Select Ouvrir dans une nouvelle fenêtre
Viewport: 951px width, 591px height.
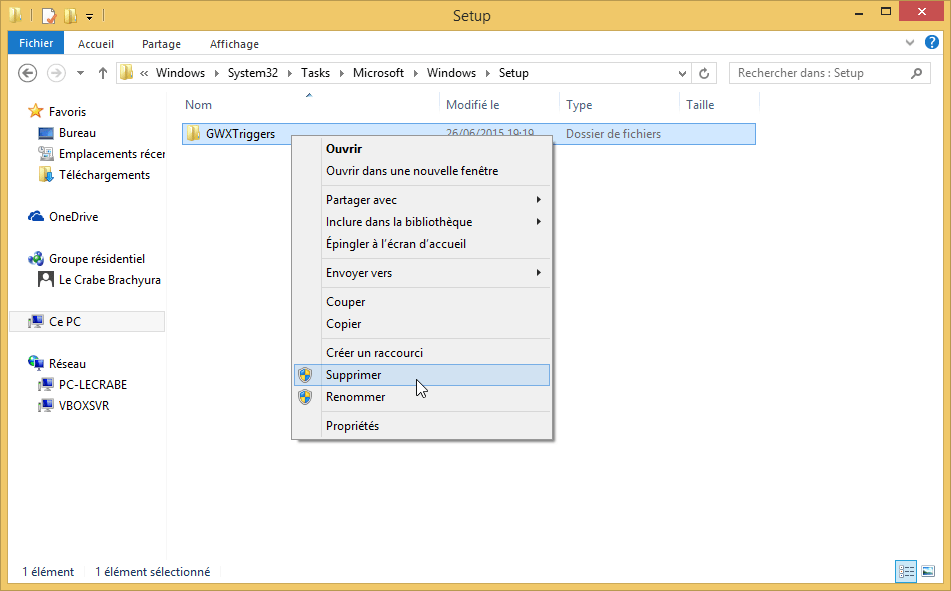click(x=422, y=171)
